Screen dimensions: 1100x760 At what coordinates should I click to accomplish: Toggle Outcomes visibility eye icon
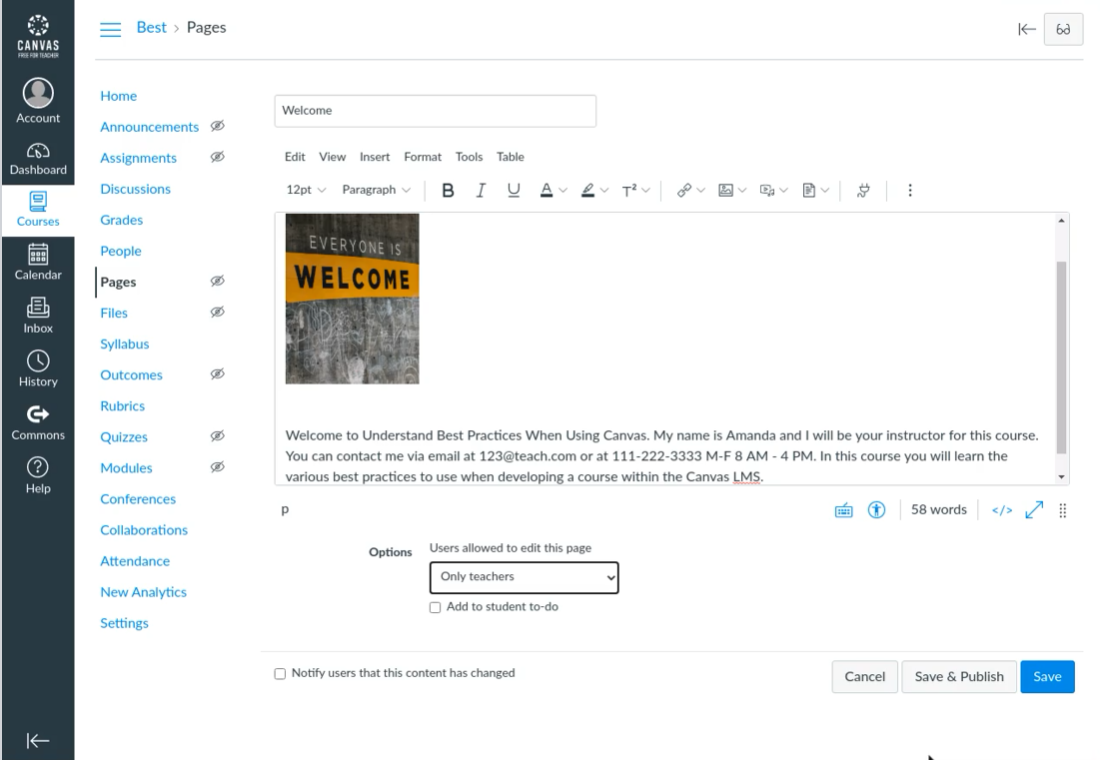[x=217, y=373]
